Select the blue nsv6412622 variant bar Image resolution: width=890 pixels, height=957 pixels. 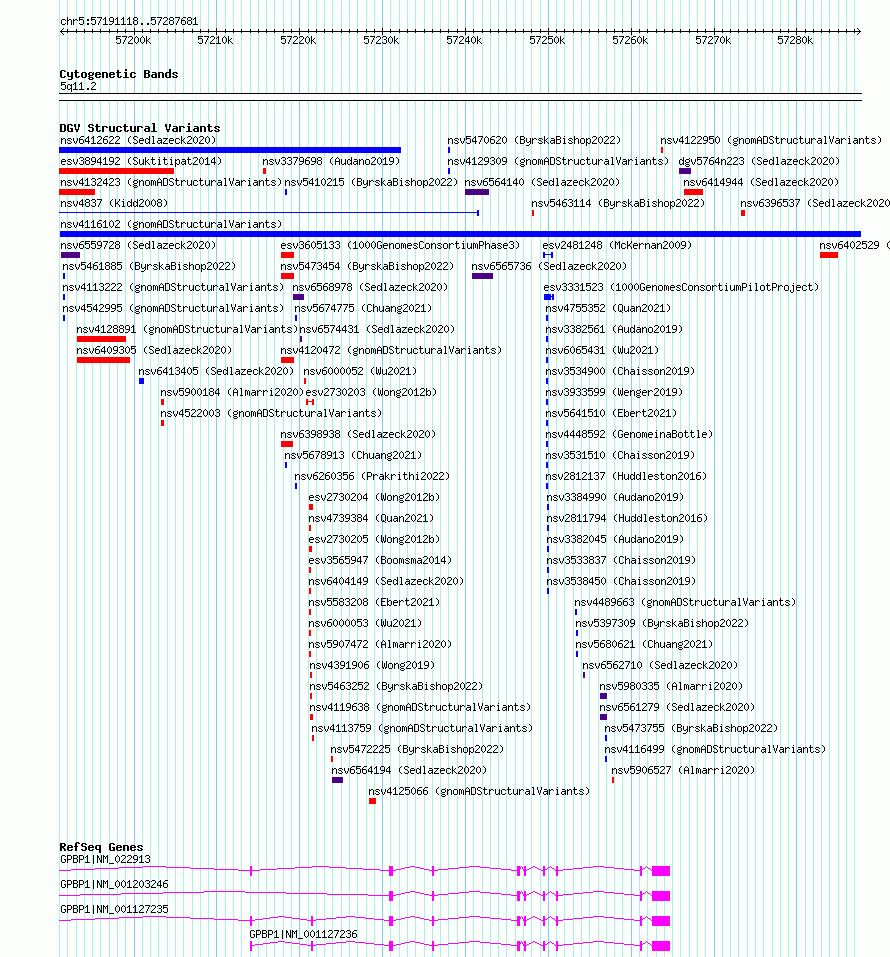click(x=230, y=150)
